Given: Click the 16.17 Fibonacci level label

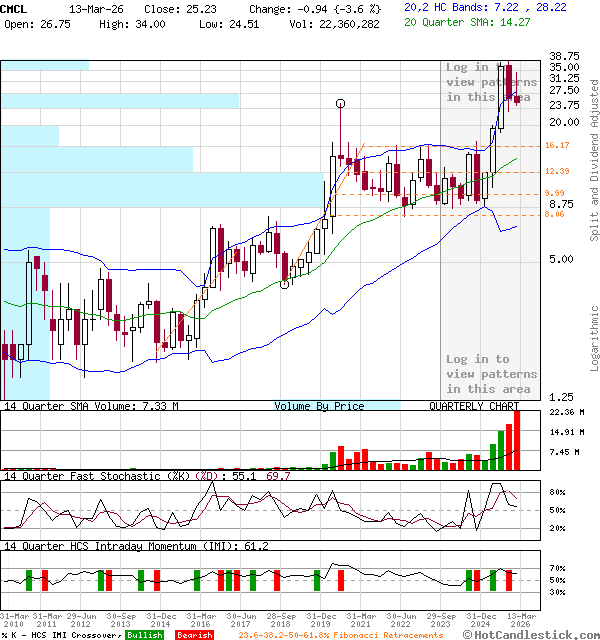Looking at the screenshot, I should coord(557,146).
